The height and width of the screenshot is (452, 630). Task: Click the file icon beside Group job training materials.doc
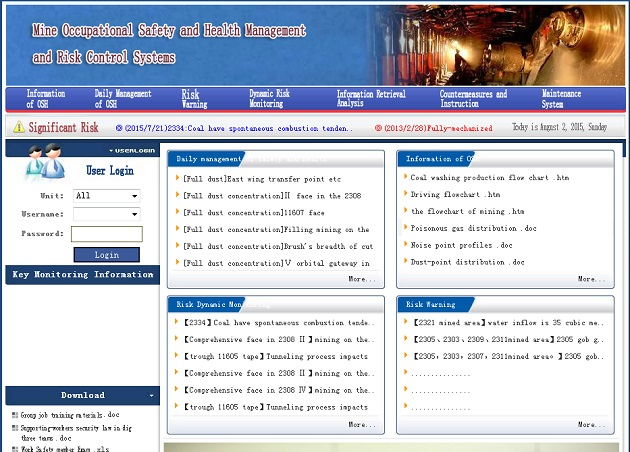point(15,415)
